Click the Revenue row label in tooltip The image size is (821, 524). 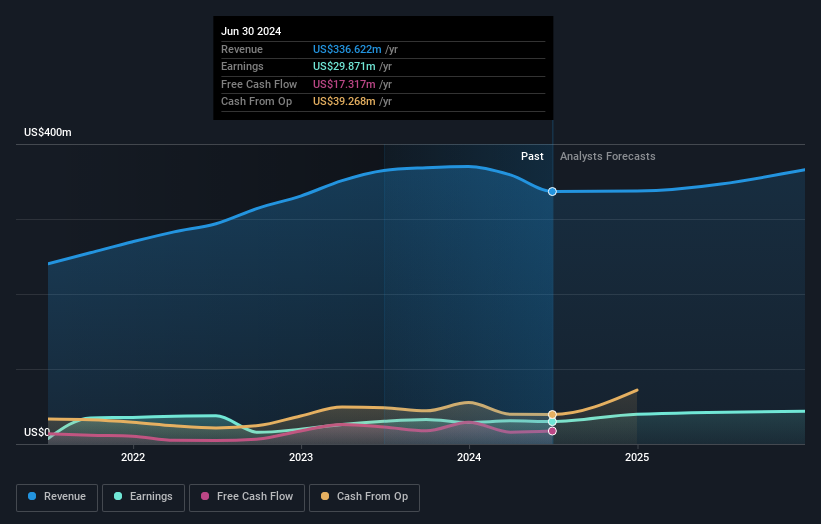point(242,49)
